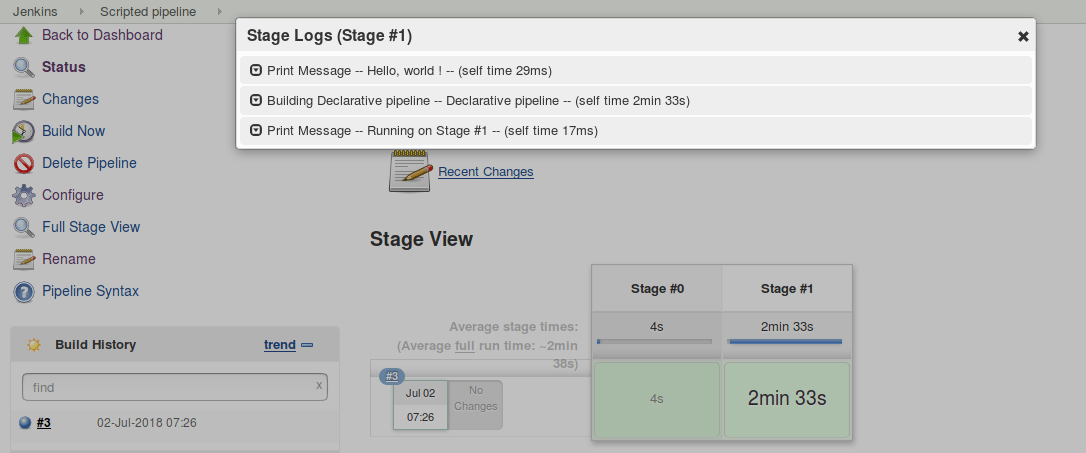This screenshot has height=453, width=1086.
Task: Click the Rename notepad icon
Action: (24, 259)
